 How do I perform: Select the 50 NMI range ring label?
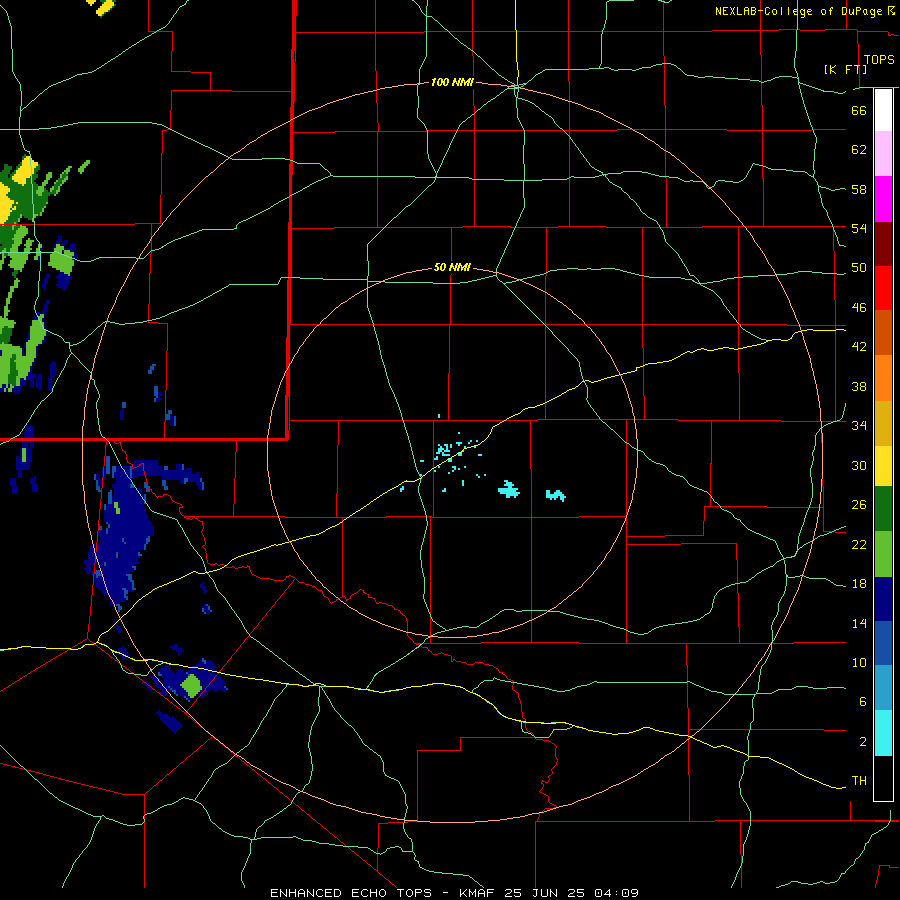click(x=452, y=267)
